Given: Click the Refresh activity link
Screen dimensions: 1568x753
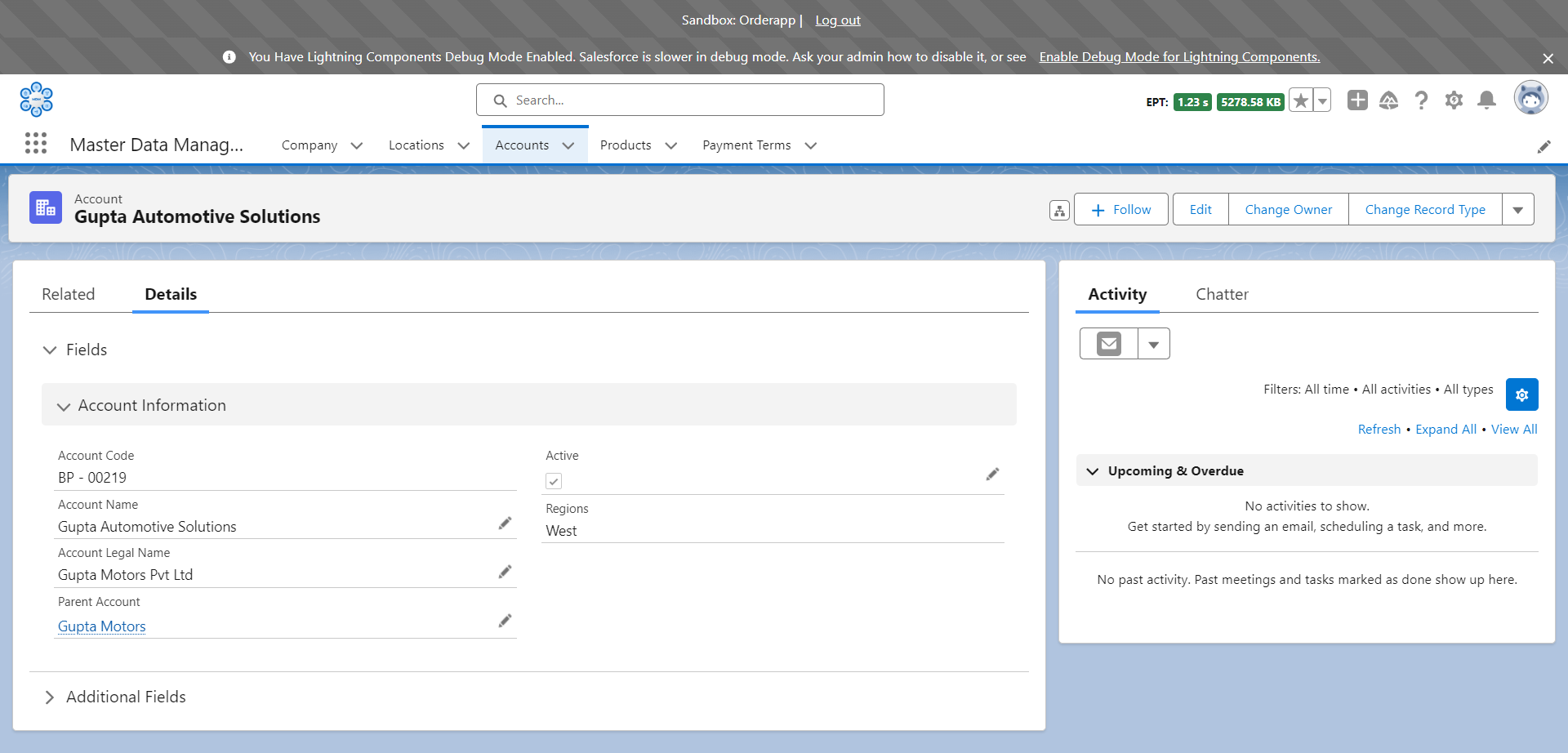Looking at the screenshot, I should click(x=1379, y=430).
